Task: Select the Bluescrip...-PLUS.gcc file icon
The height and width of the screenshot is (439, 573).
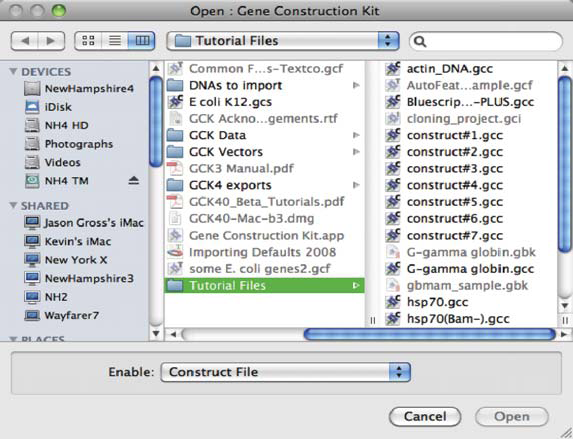Action: (393, 102)
